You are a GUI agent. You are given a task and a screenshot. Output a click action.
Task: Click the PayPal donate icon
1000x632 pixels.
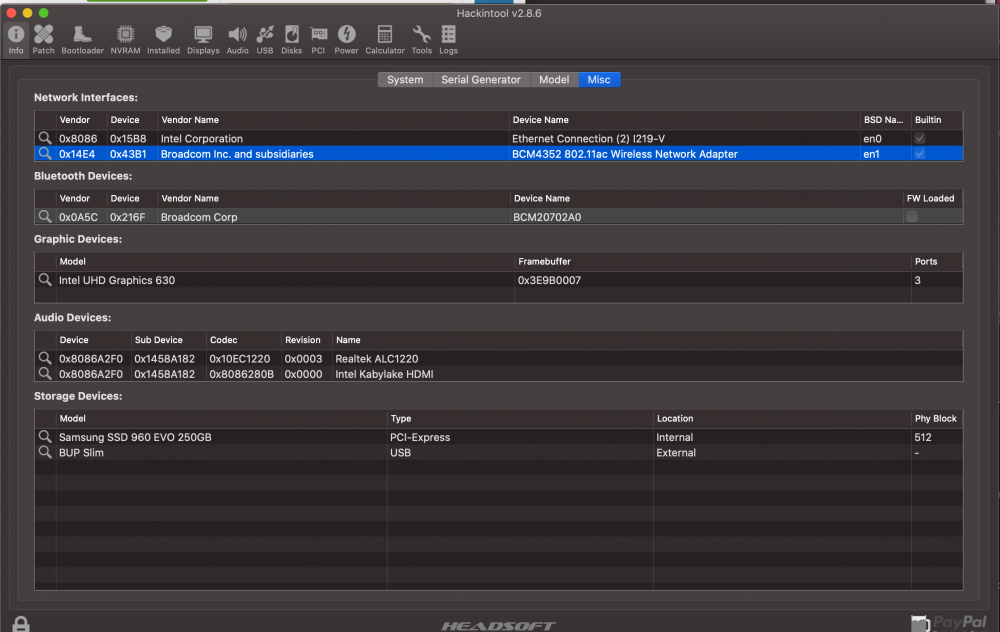pyautogui.click(x=948, y=623)
